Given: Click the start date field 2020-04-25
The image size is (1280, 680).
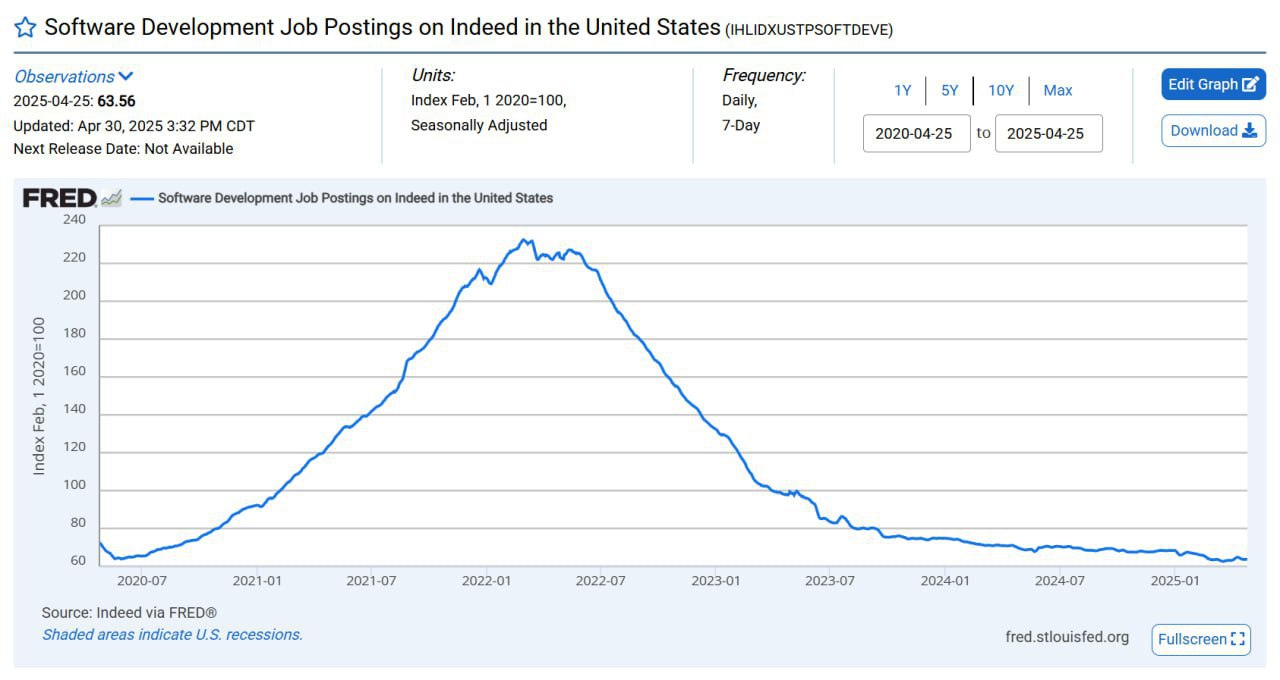Looking at the screenshot, I should pyautogui.click(x=917, y=133).
